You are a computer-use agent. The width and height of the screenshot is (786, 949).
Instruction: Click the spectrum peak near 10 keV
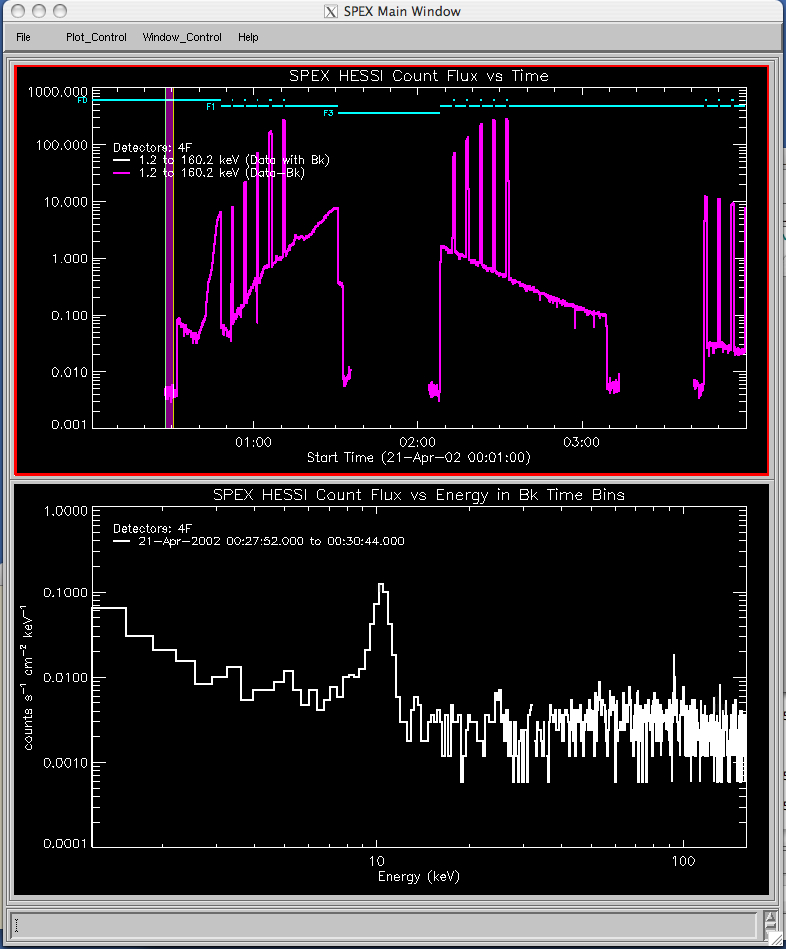(380, 587)
